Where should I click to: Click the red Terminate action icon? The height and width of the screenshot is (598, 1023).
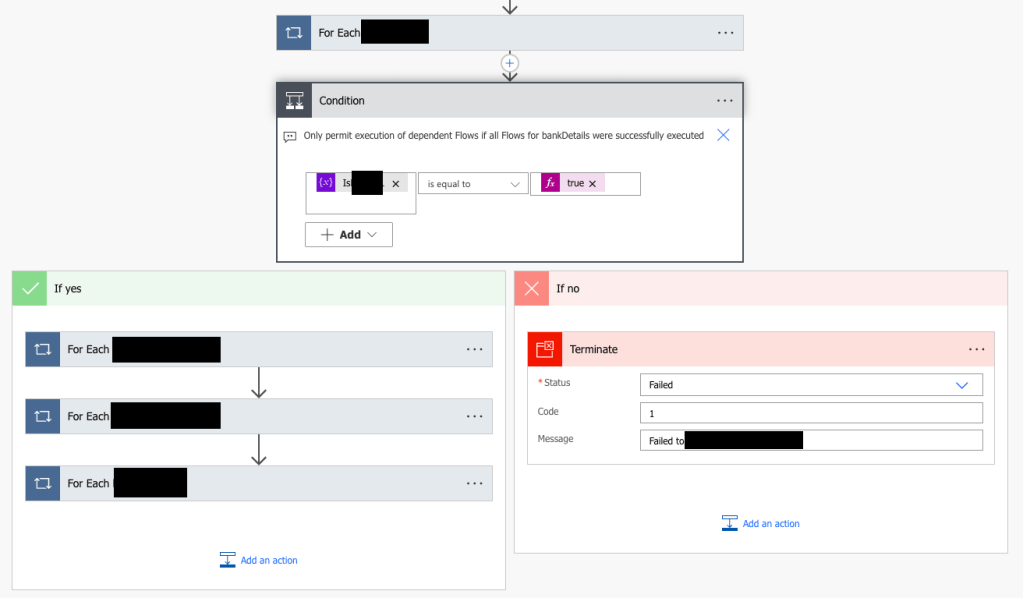pyautogui.click(x=545, y=349)
